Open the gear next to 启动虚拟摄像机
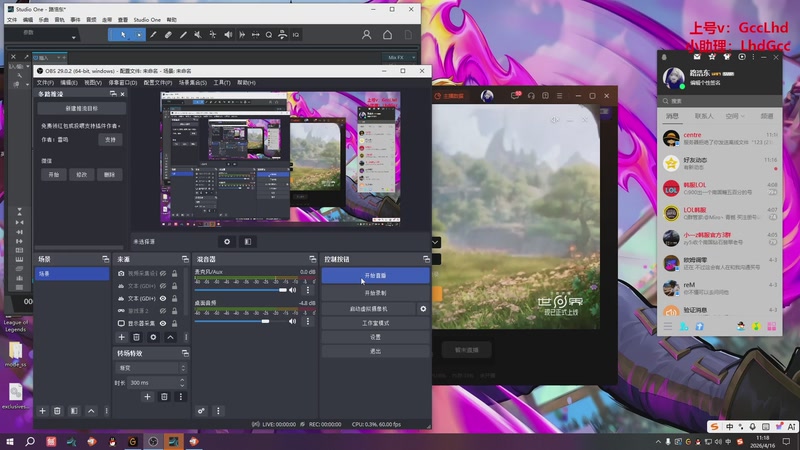 pos(422,309)
